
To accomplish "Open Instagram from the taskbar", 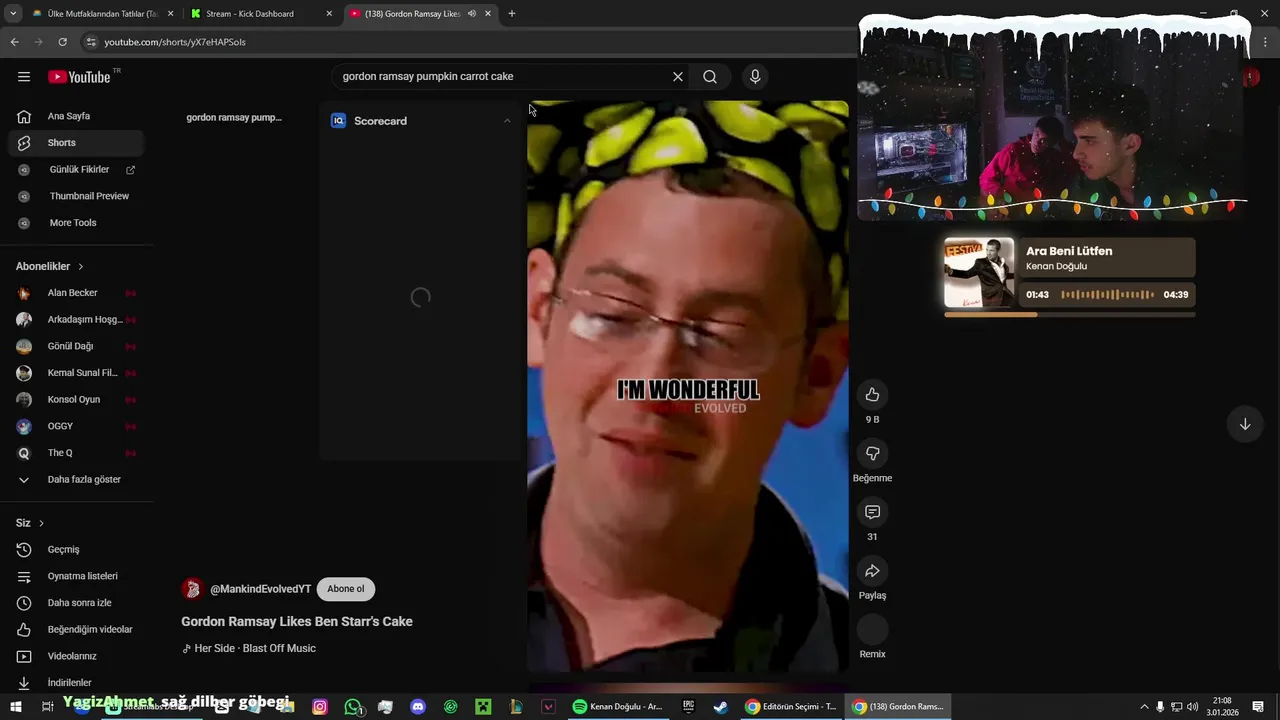I will click(x=320, y=707).
